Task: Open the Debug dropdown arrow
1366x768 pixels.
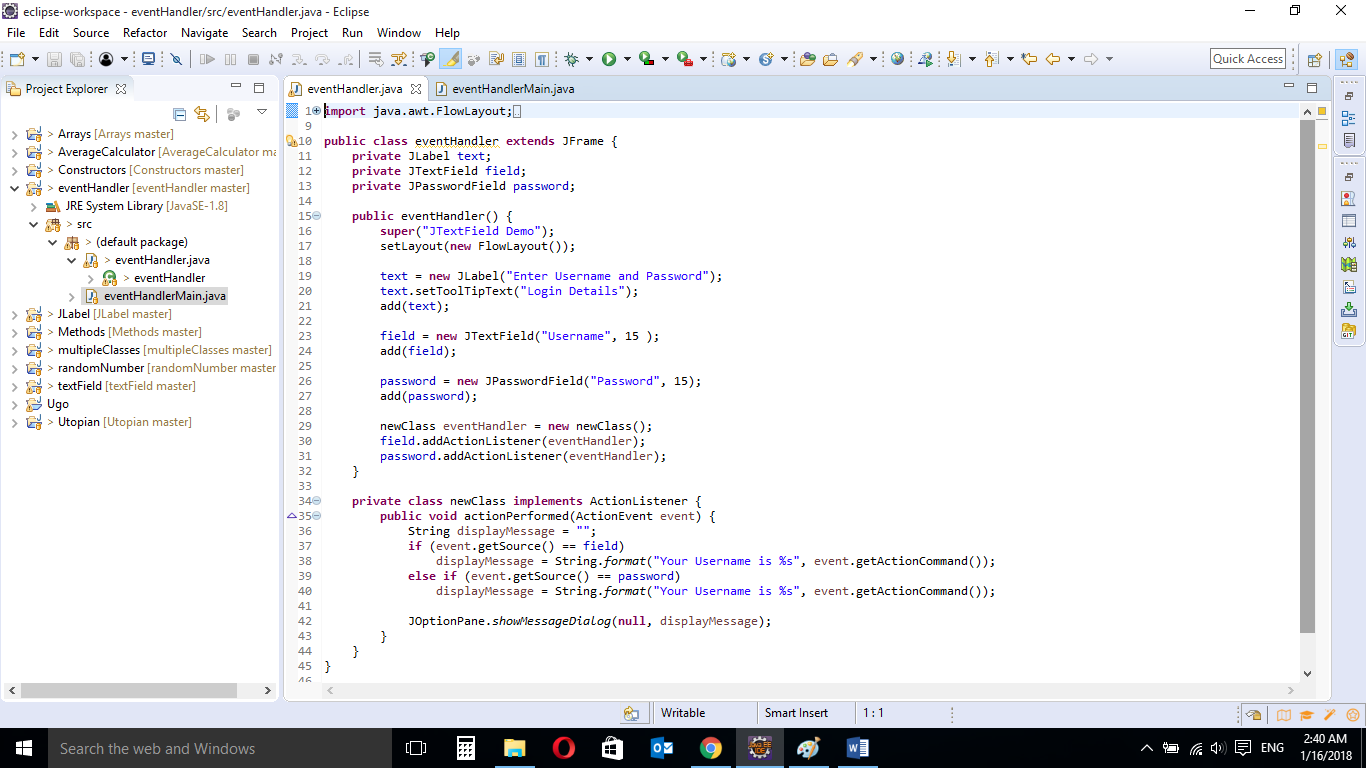Action: 589,59
